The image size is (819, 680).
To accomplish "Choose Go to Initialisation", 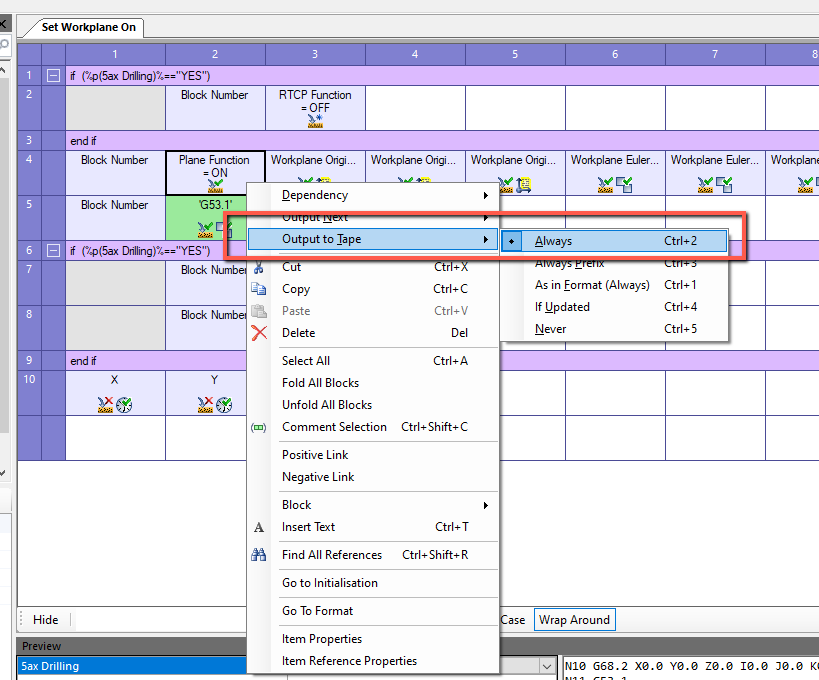I will (x=373, y=583).
